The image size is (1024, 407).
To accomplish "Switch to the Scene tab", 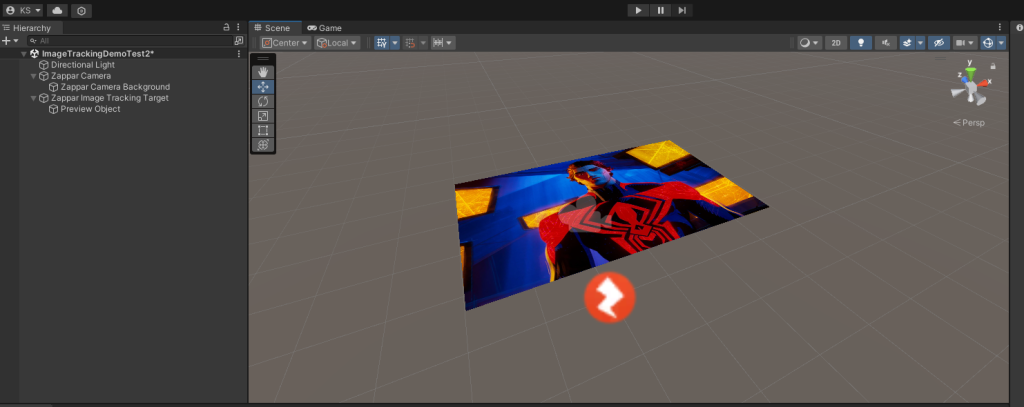I will 275,27.
